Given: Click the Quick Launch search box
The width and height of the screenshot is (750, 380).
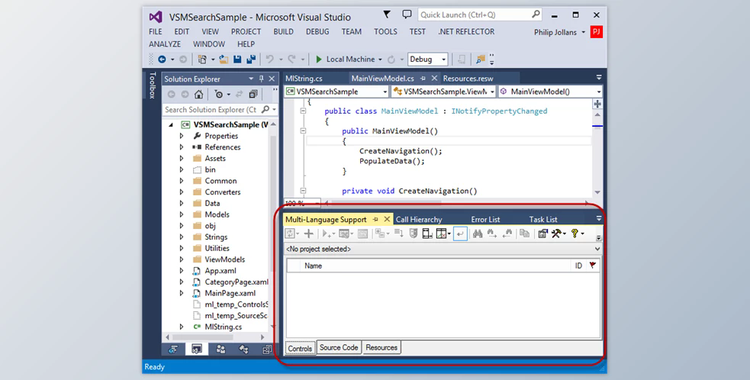Looking at the screenshot, I should [480, 15].
